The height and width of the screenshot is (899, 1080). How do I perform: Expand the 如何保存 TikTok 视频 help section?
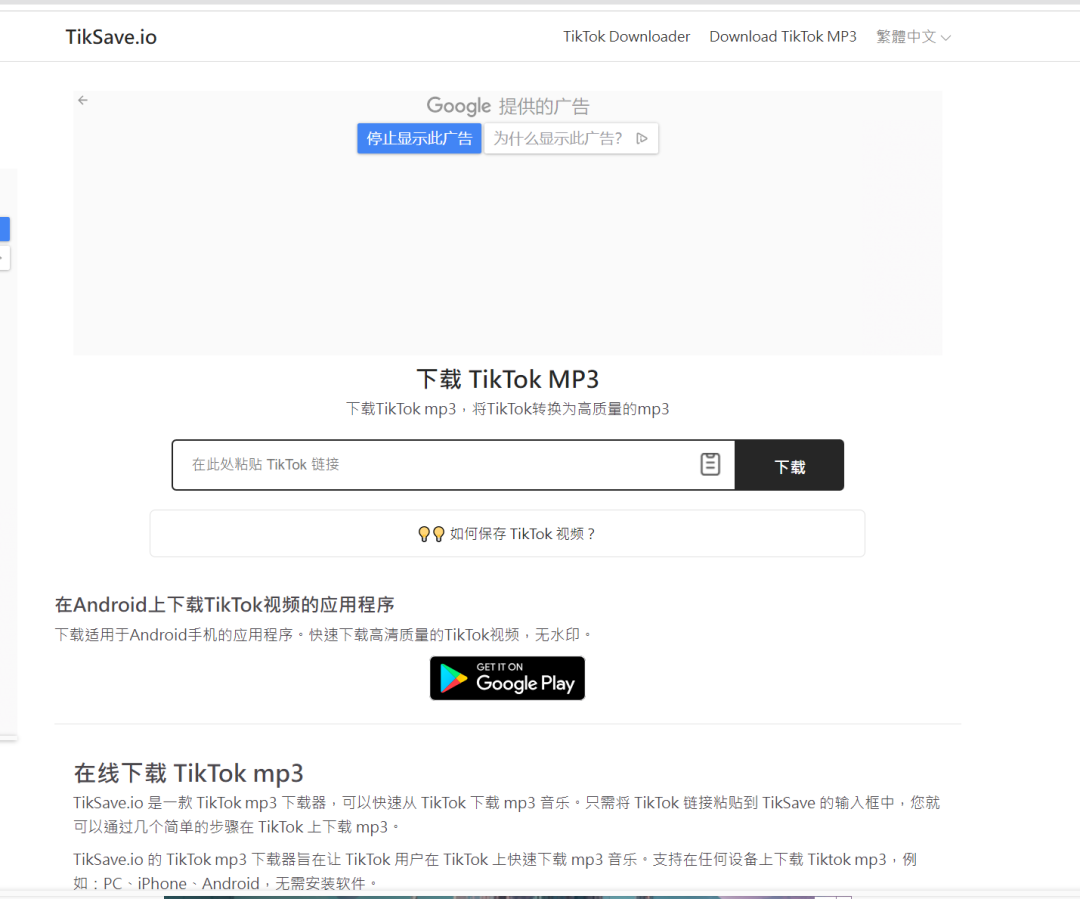507,533
